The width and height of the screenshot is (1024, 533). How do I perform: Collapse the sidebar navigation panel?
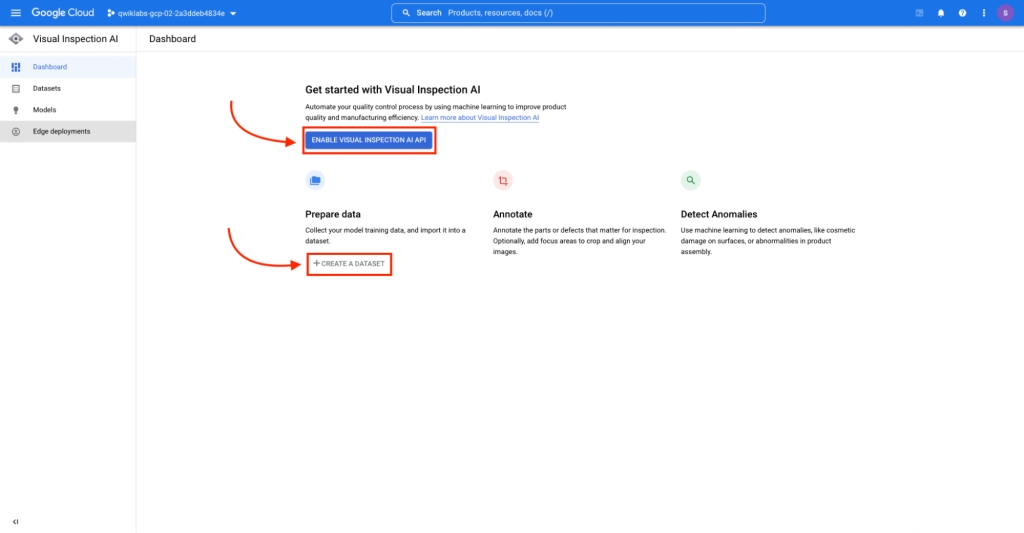(16, 522)
